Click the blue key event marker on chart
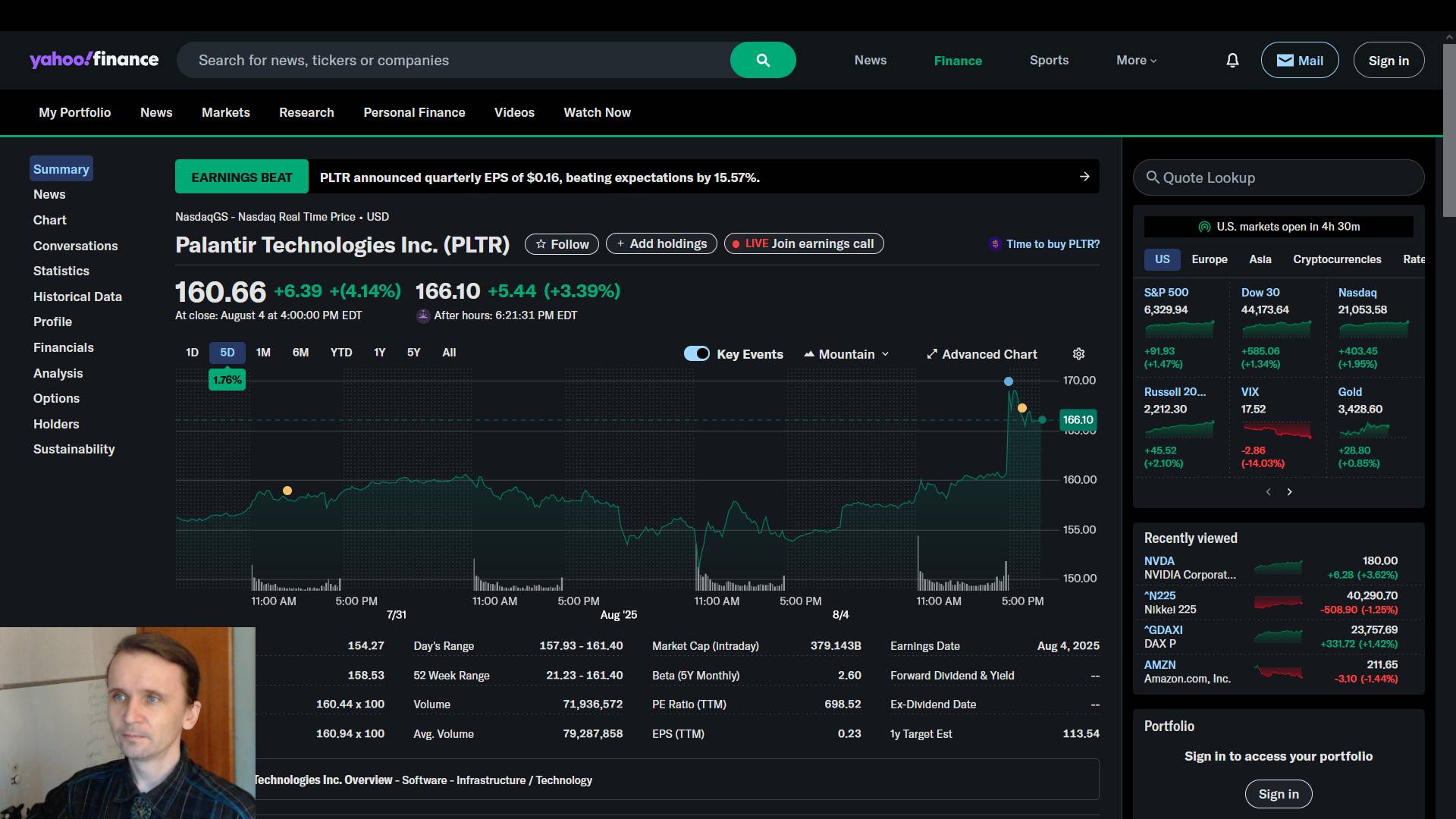Image resolution: width=1456 pixels, height=819 pixels. coord(1008,381)
